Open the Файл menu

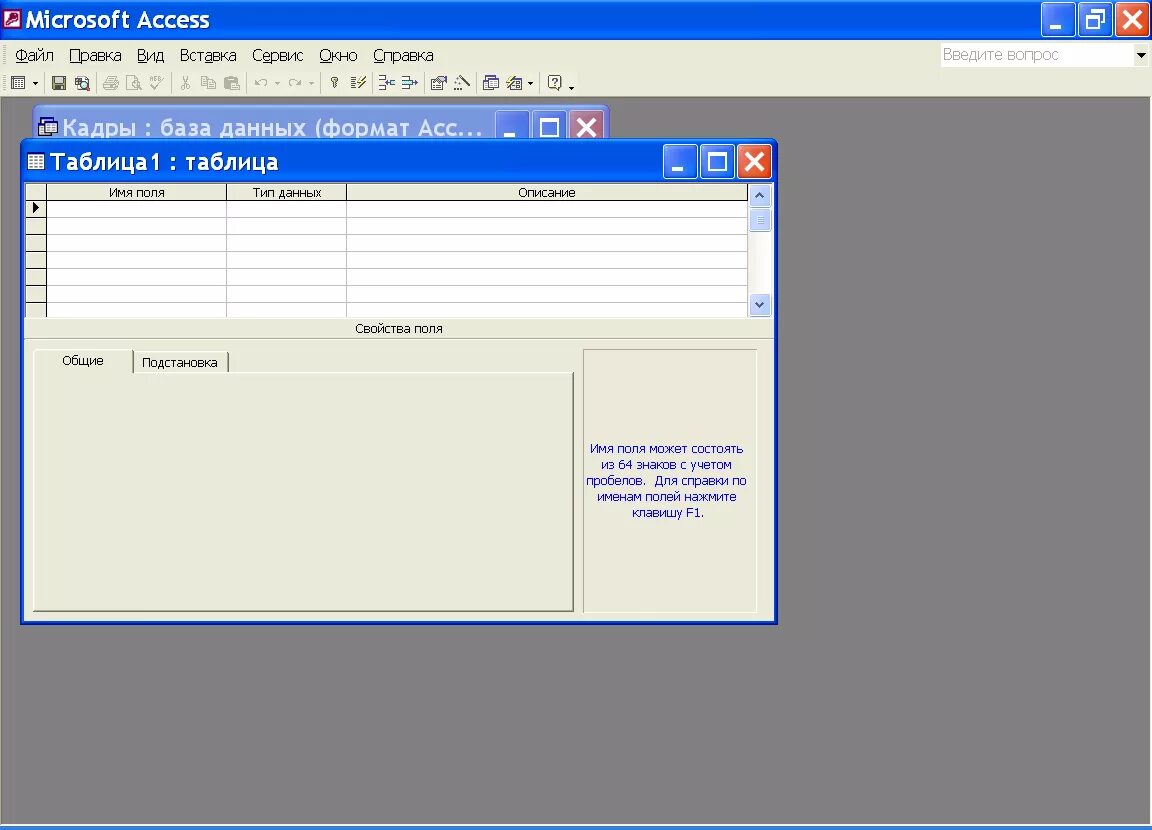pyautogui.click(x=35, y=56)
